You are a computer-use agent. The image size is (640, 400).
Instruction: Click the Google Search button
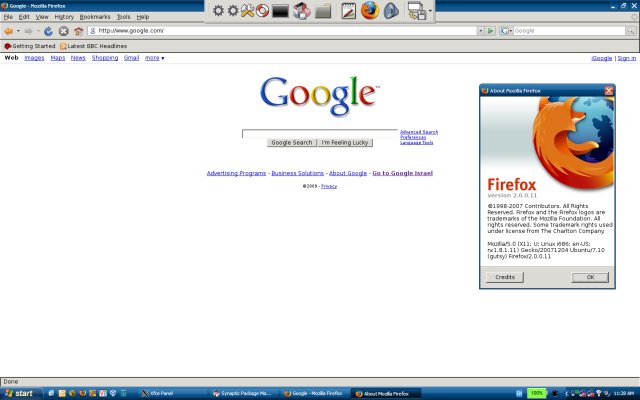click(x=291, y=142)
